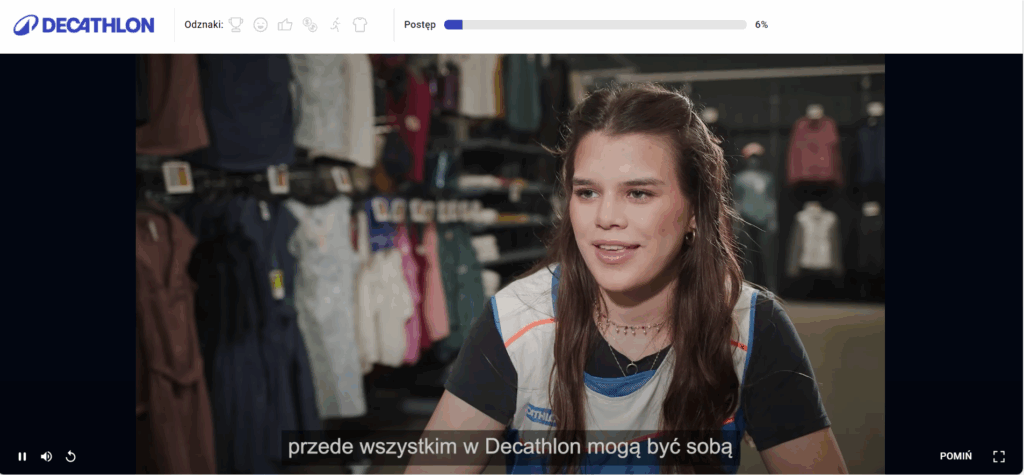Click the 6% progress value
The image size is (1024, 475).
click(x=761, y=25)
